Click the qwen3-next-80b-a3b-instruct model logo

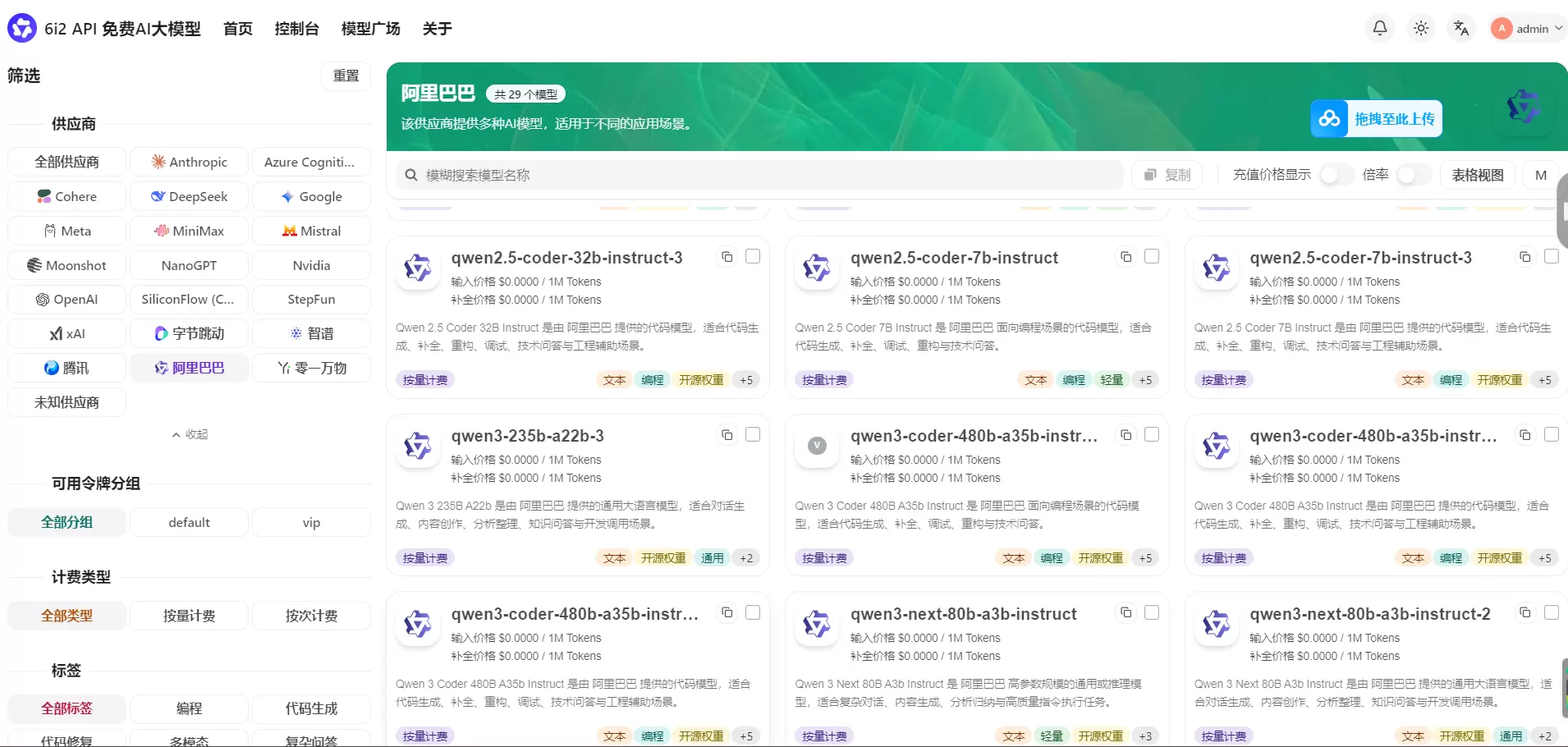[817, 624]
